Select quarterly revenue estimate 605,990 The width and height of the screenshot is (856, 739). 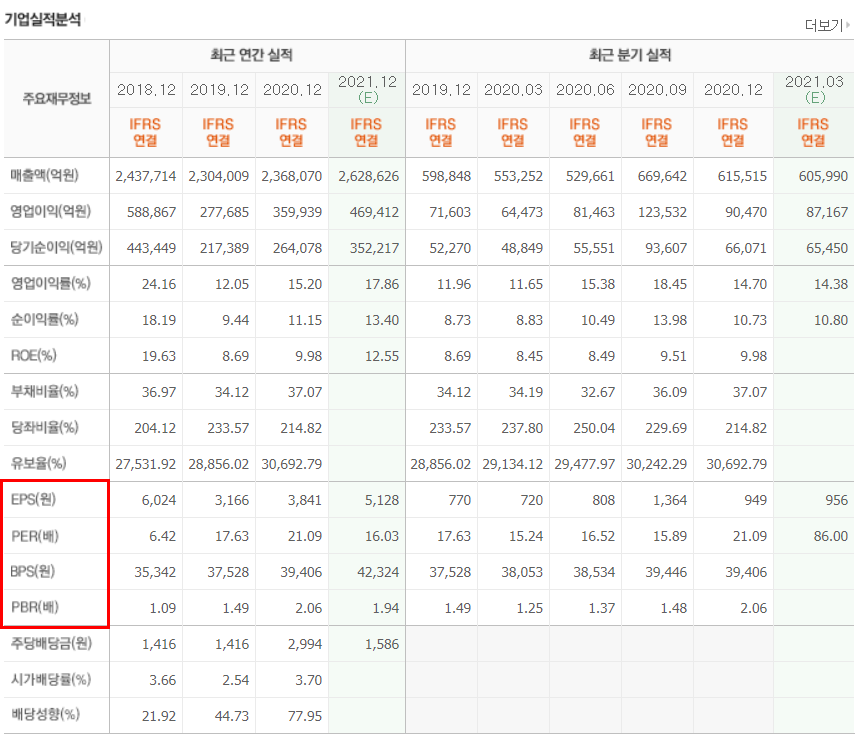[823, 176]
